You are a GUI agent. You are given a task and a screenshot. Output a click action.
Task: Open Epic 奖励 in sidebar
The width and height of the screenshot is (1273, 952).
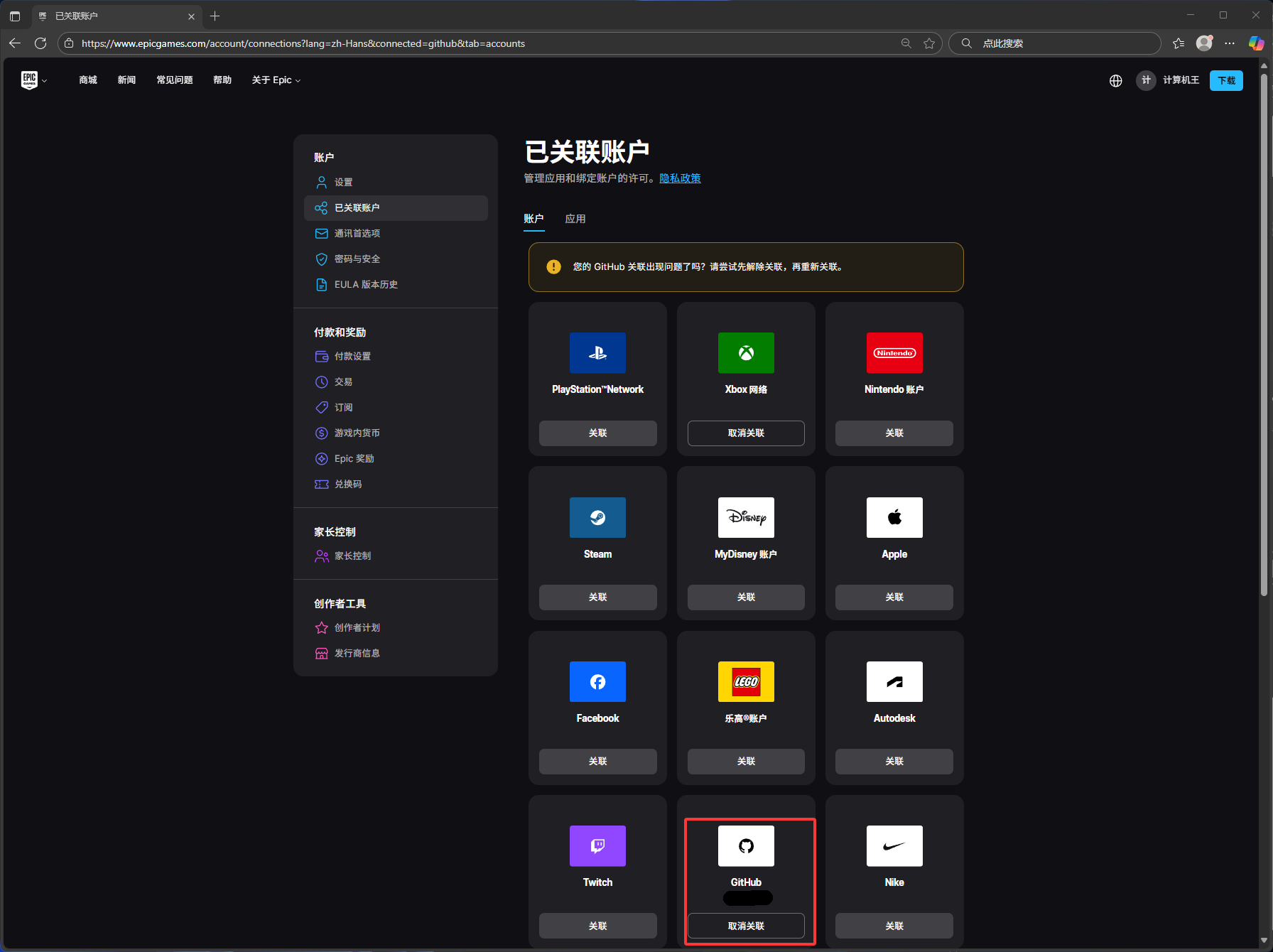click(396, 459)
